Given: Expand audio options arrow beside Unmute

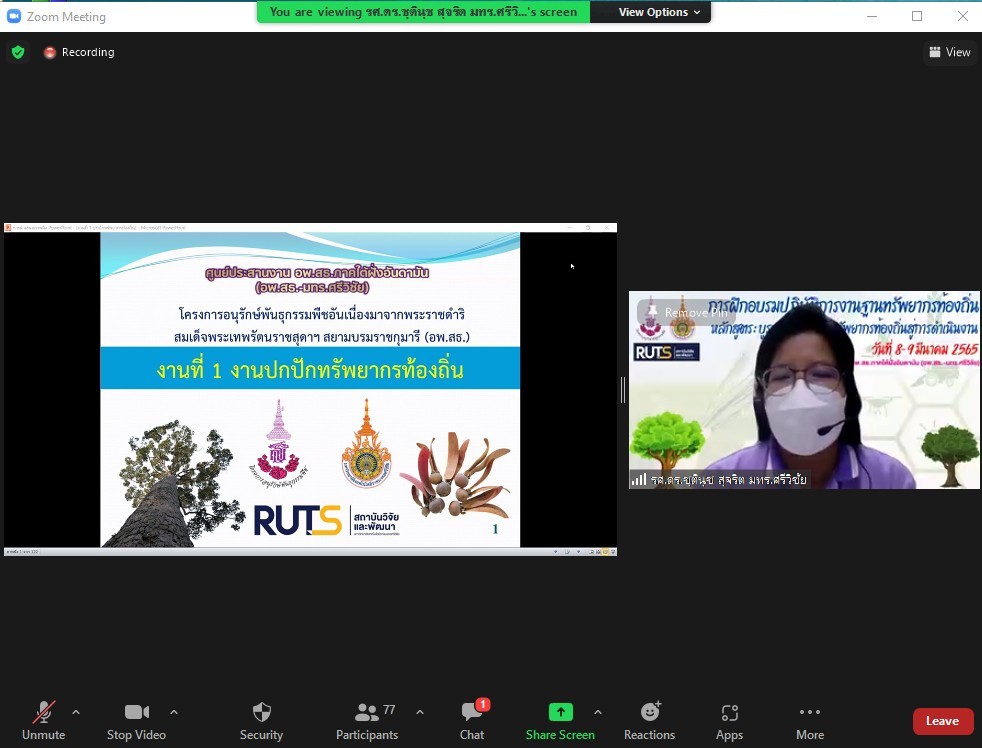Looking at the screenshot, I should 76,712.
